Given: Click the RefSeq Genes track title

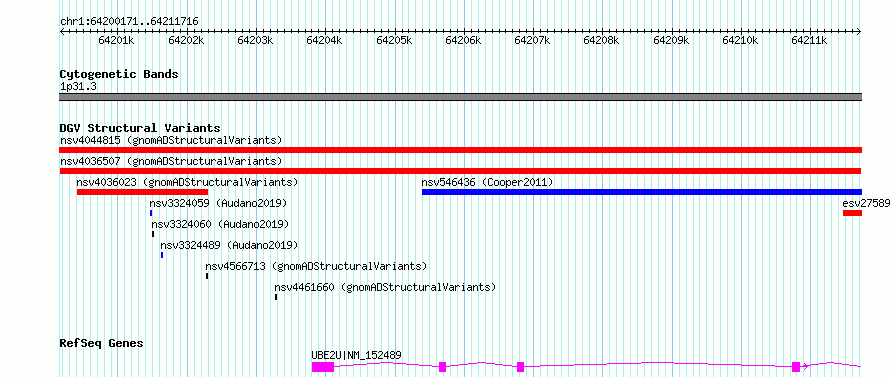Looking at the screenshot, I should [102, 344].
